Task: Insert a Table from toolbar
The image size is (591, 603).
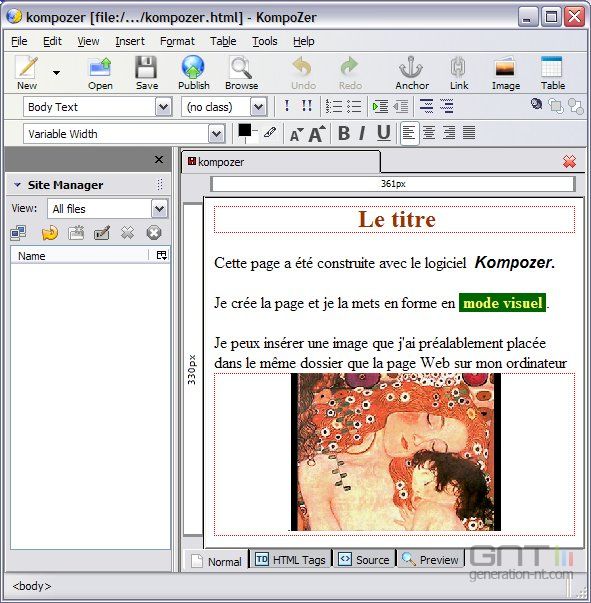Action: click(553, 73)
